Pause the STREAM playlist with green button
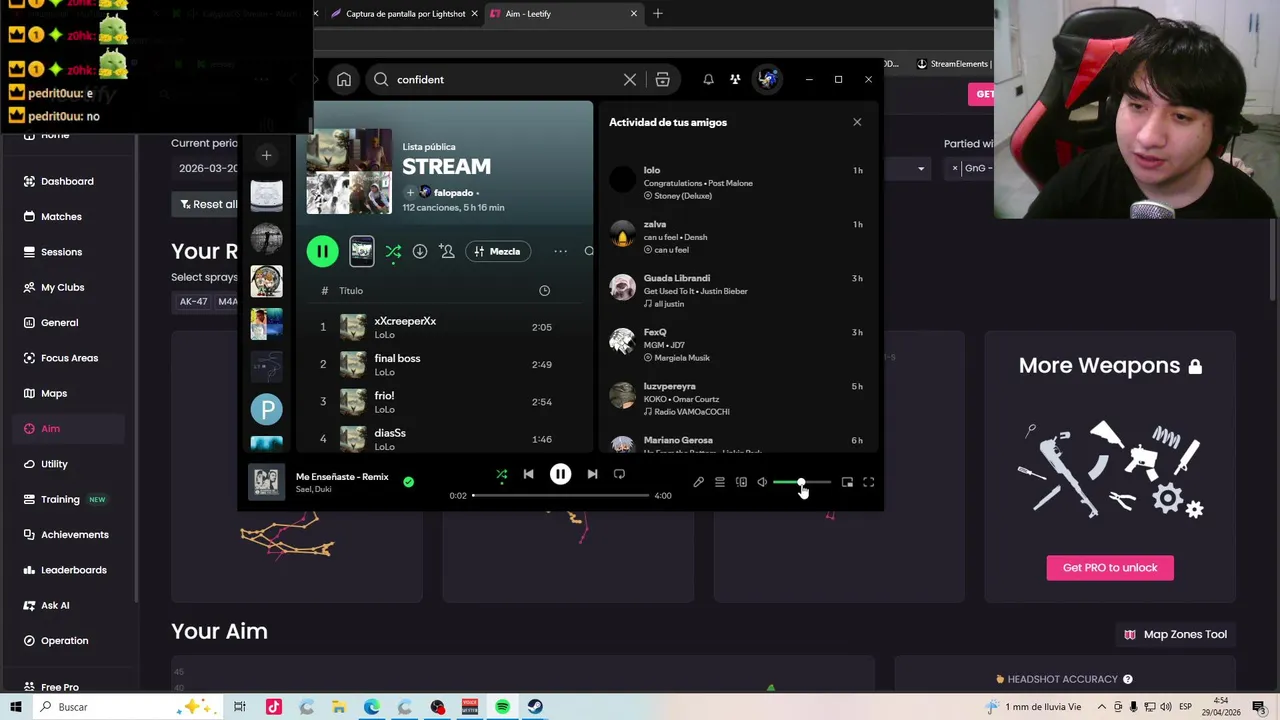The image size is (1280, 720). tap(322, 251)
